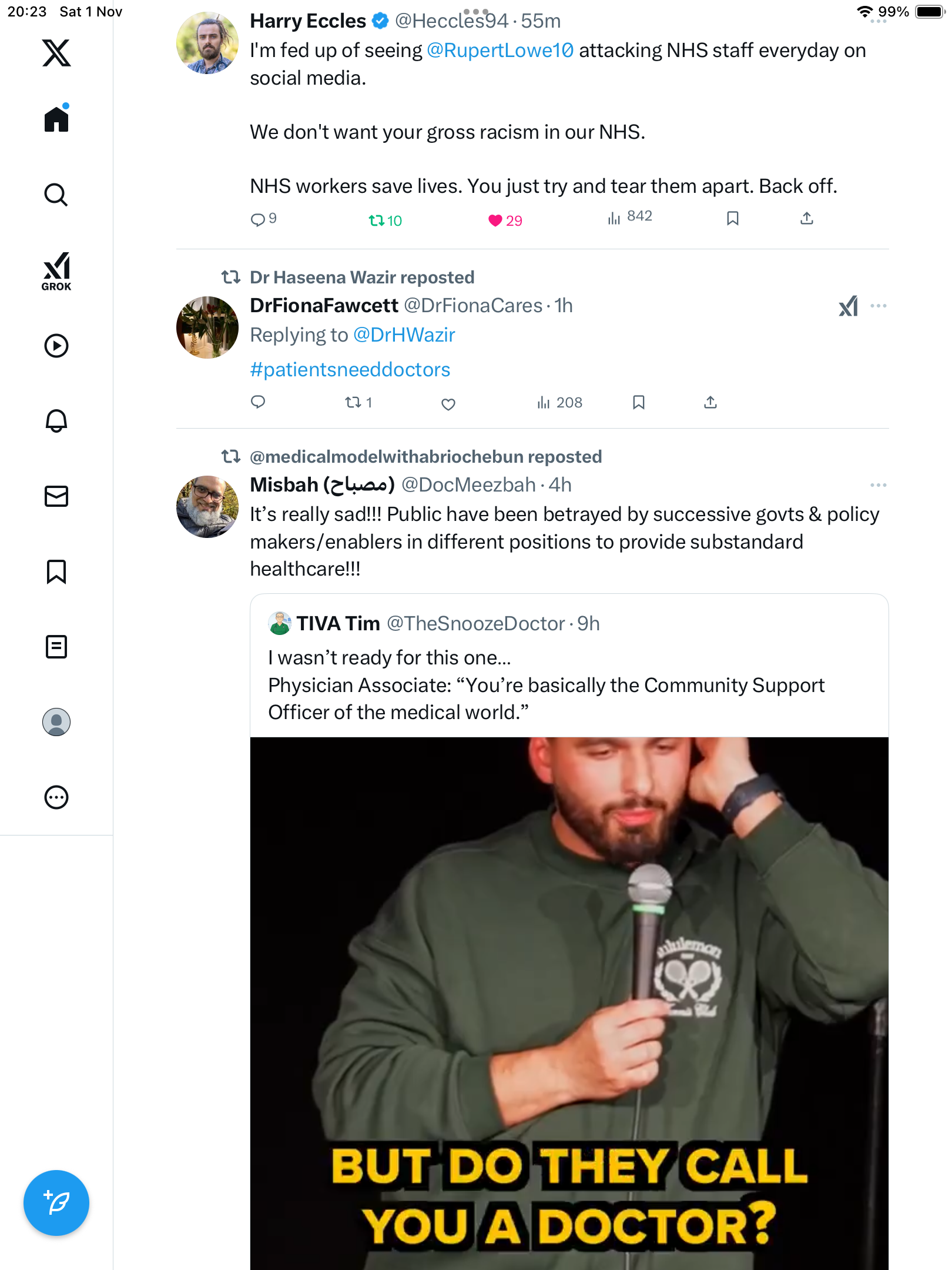This screenshot has height=1270, width=952.
Task: Open more options on Misbah's post
Action: point(879,485)
